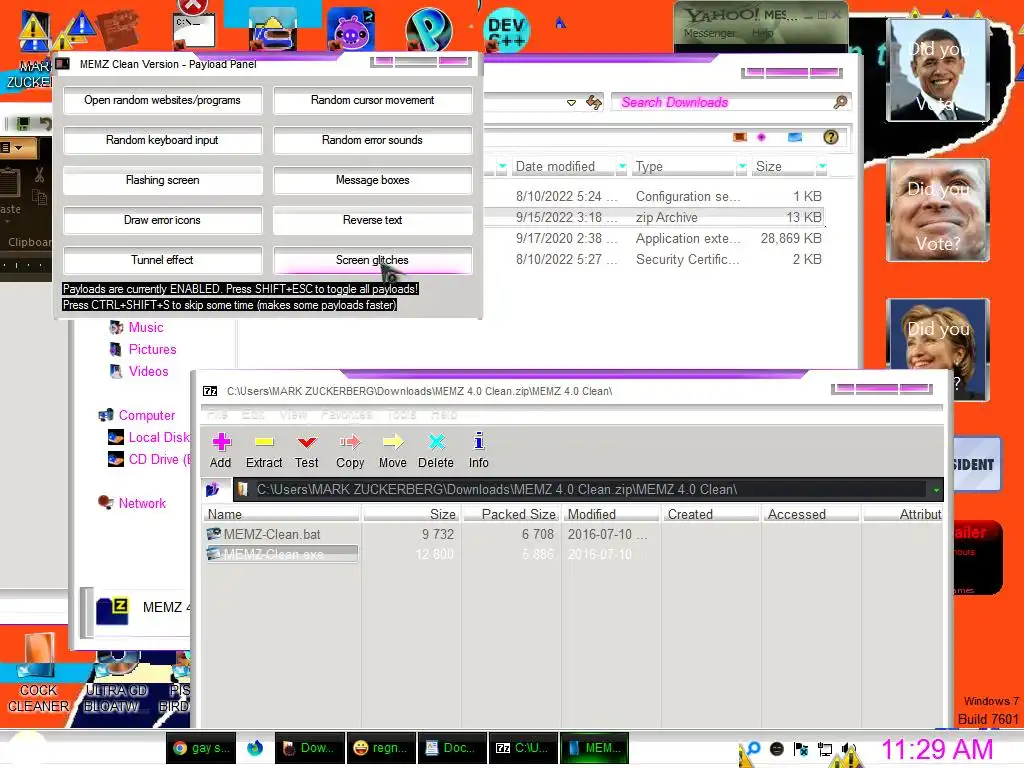Sort 7-Zip list by Modified column
Viewport: 1024px width, 768px height.
tap(609, 514)
